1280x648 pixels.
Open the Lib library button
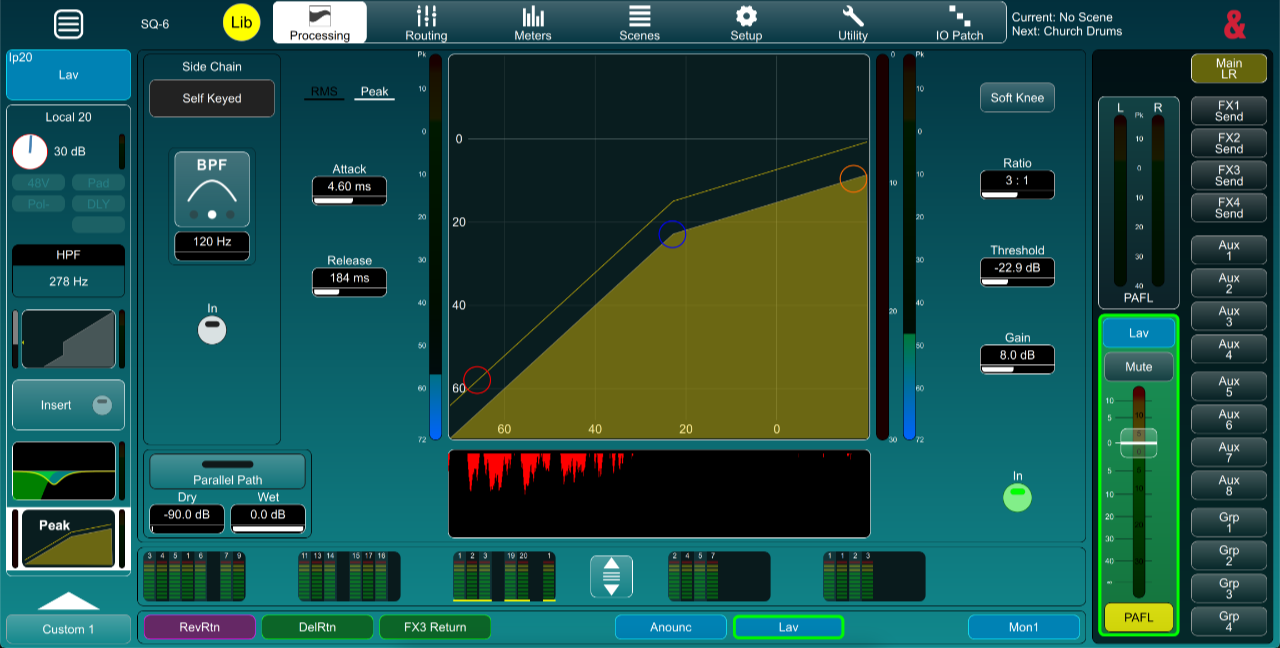(241, 22)
